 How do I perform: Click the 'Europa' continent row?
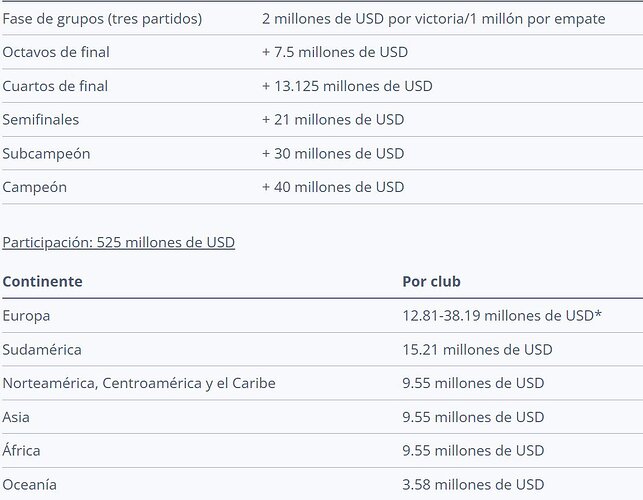pyautogui.click(x=322, y=316)
